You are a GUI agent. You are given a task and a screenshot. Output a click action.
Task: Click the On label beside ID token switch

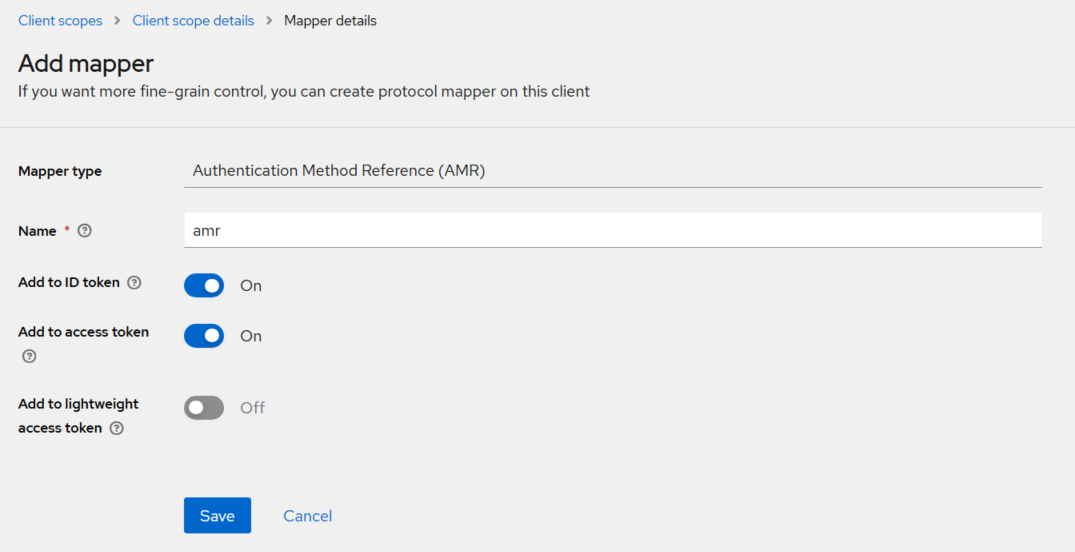coord(251,286)
